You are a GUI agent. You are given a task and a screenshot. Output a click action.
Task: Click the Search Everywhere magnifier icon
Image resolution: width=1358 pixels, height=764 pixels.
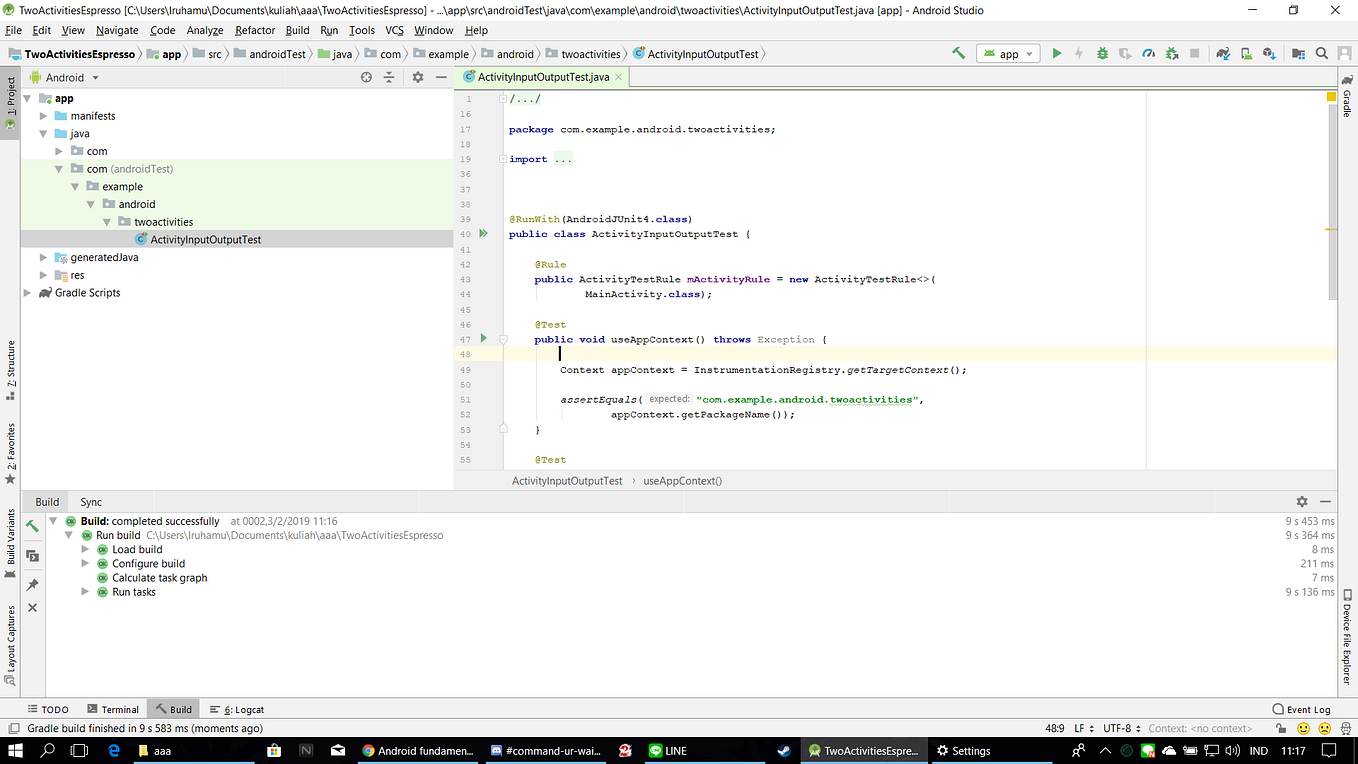tap(1321, 53)
